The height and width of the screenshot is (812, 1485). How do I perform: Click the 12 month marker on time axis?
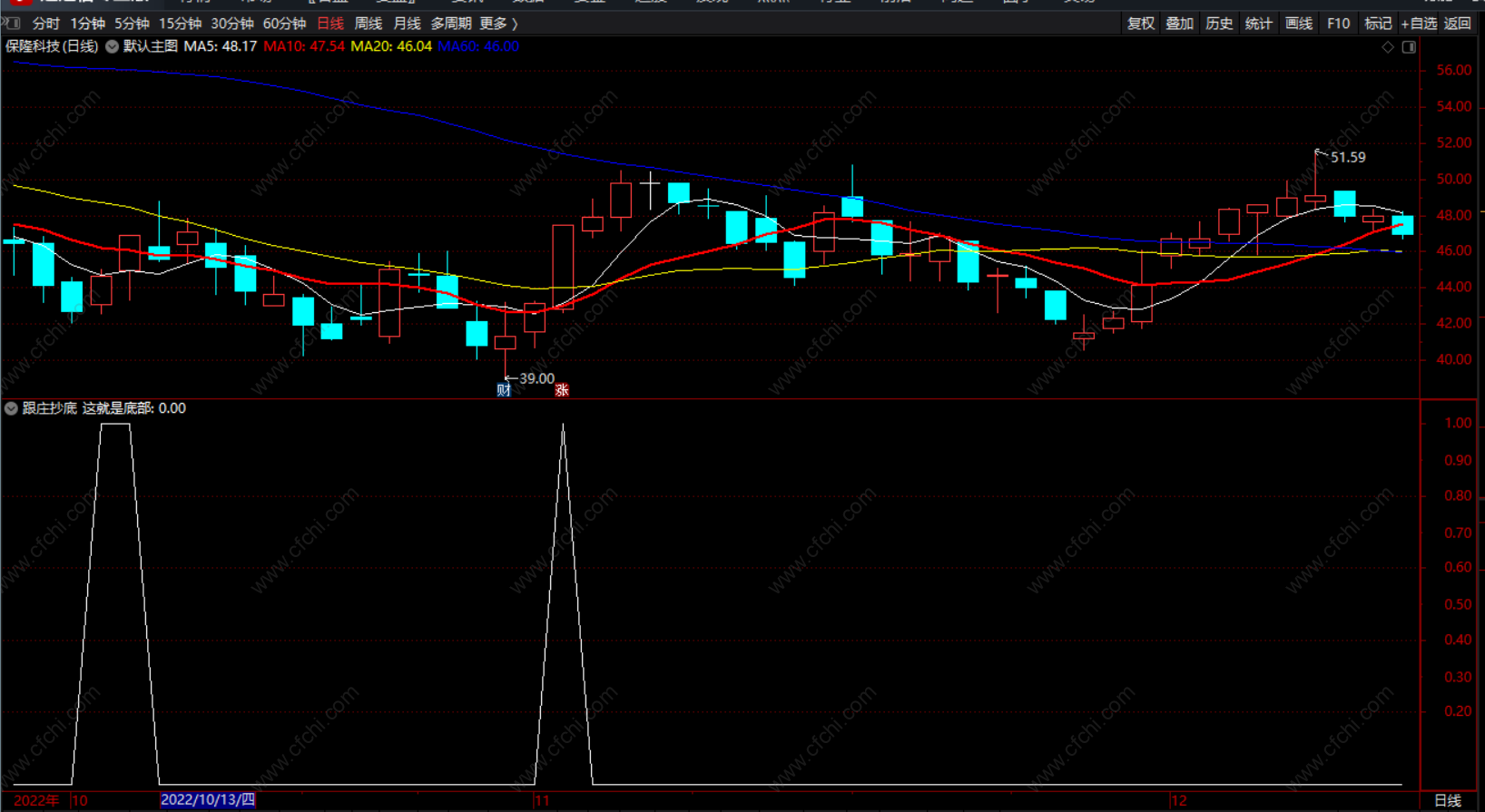click(x=1178, y=801)
